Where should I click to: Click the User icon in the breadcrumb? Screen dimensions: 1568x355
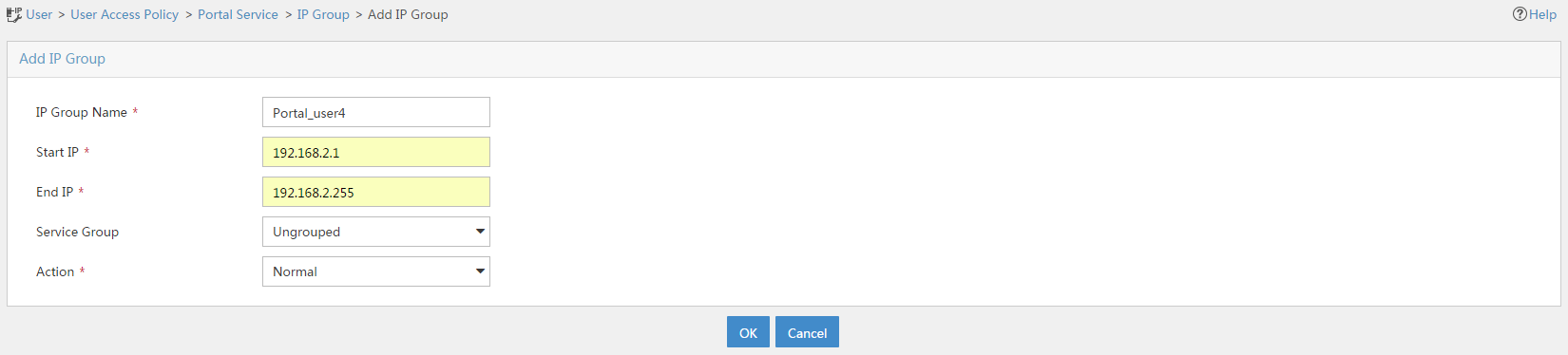pos(14,15)
